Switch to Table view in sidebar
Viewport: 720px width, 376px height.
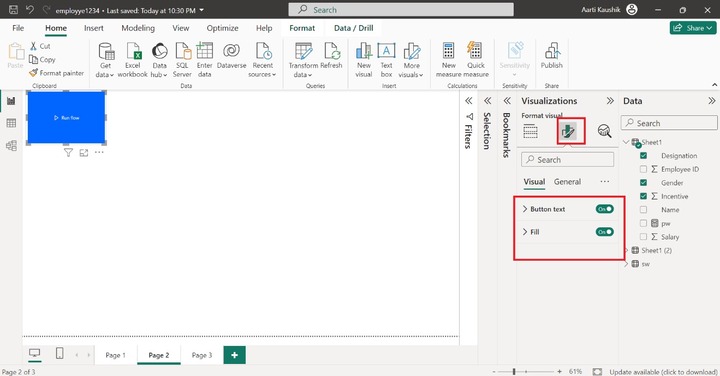pyautogui.click(x=11, y=123)
